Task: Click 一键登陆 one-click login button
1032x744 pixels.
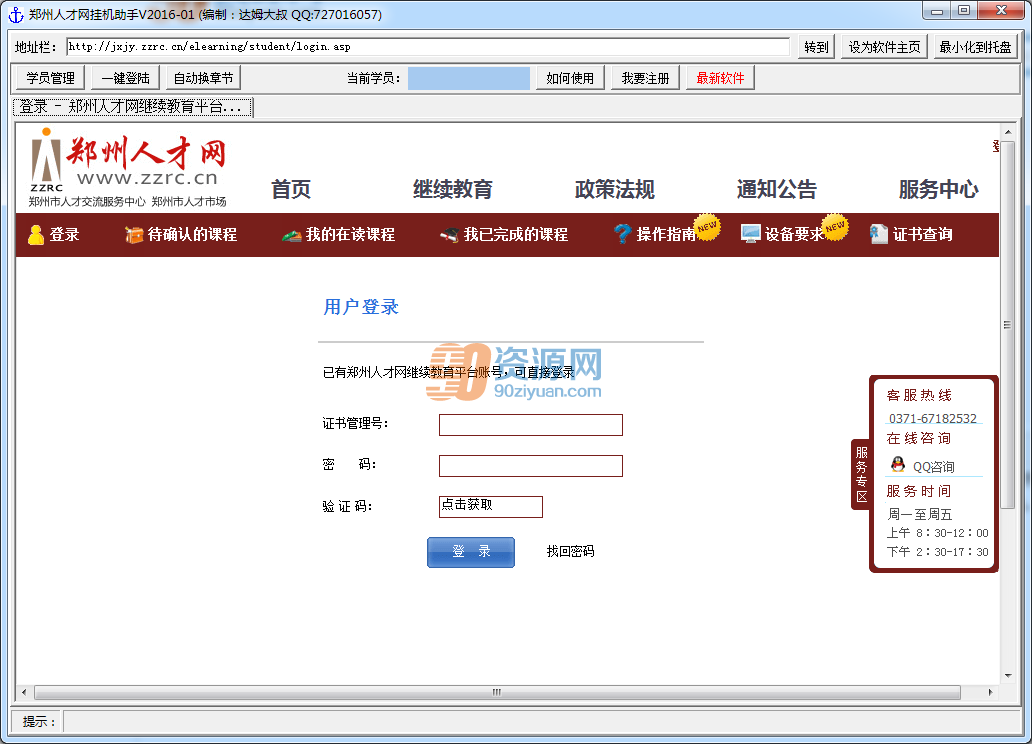Action: point(126,78)
